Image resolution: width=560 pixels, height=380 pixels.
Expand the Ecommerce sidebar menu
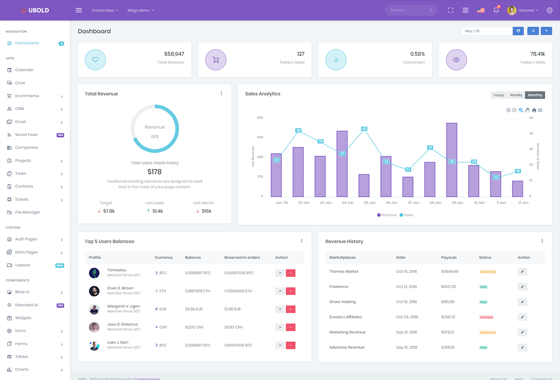coord(35,96)
